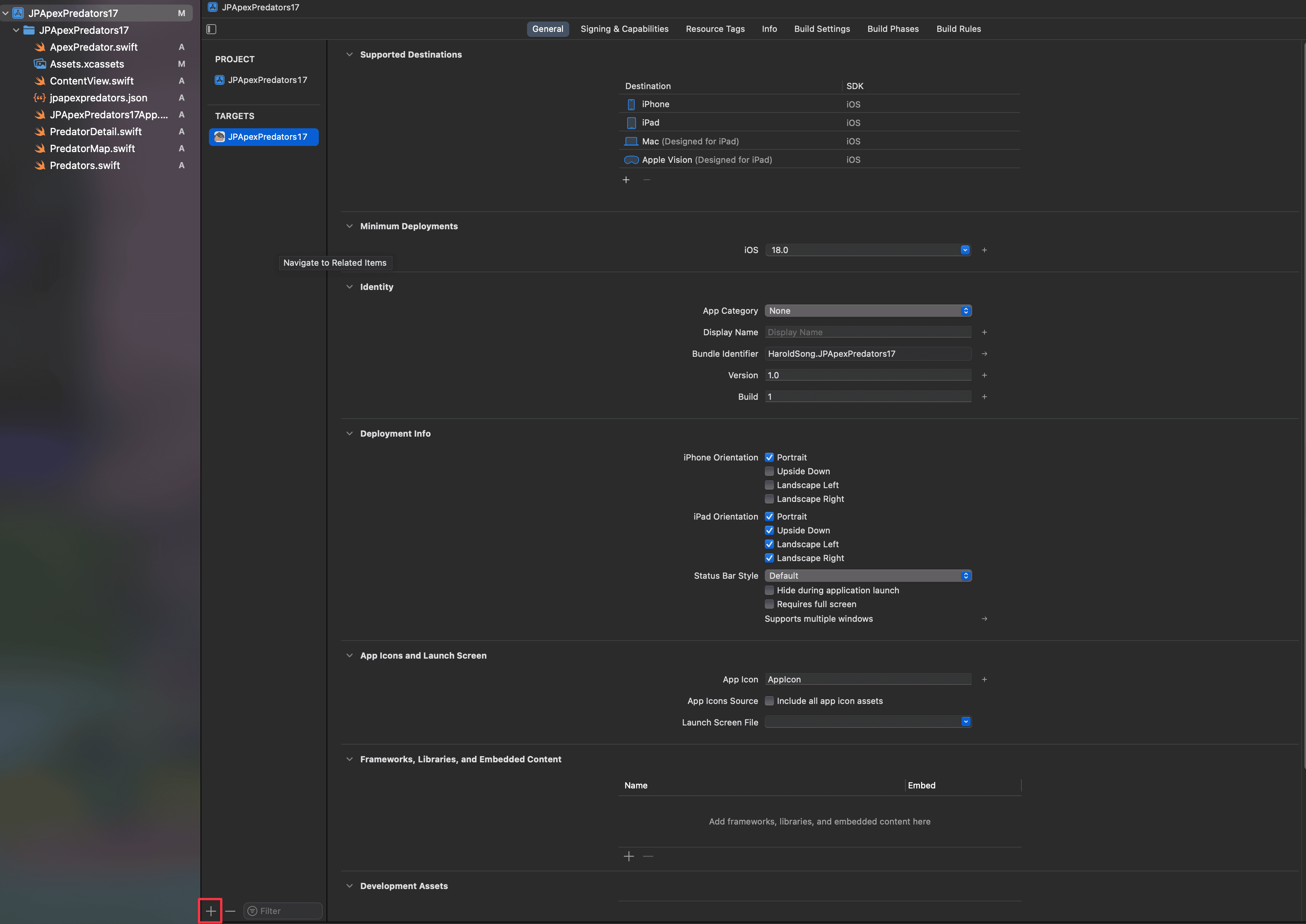Select PredatorDetail.swift in the navigator
The image size is (1306, 924).
pyautogui.click(x=96, y=131)
